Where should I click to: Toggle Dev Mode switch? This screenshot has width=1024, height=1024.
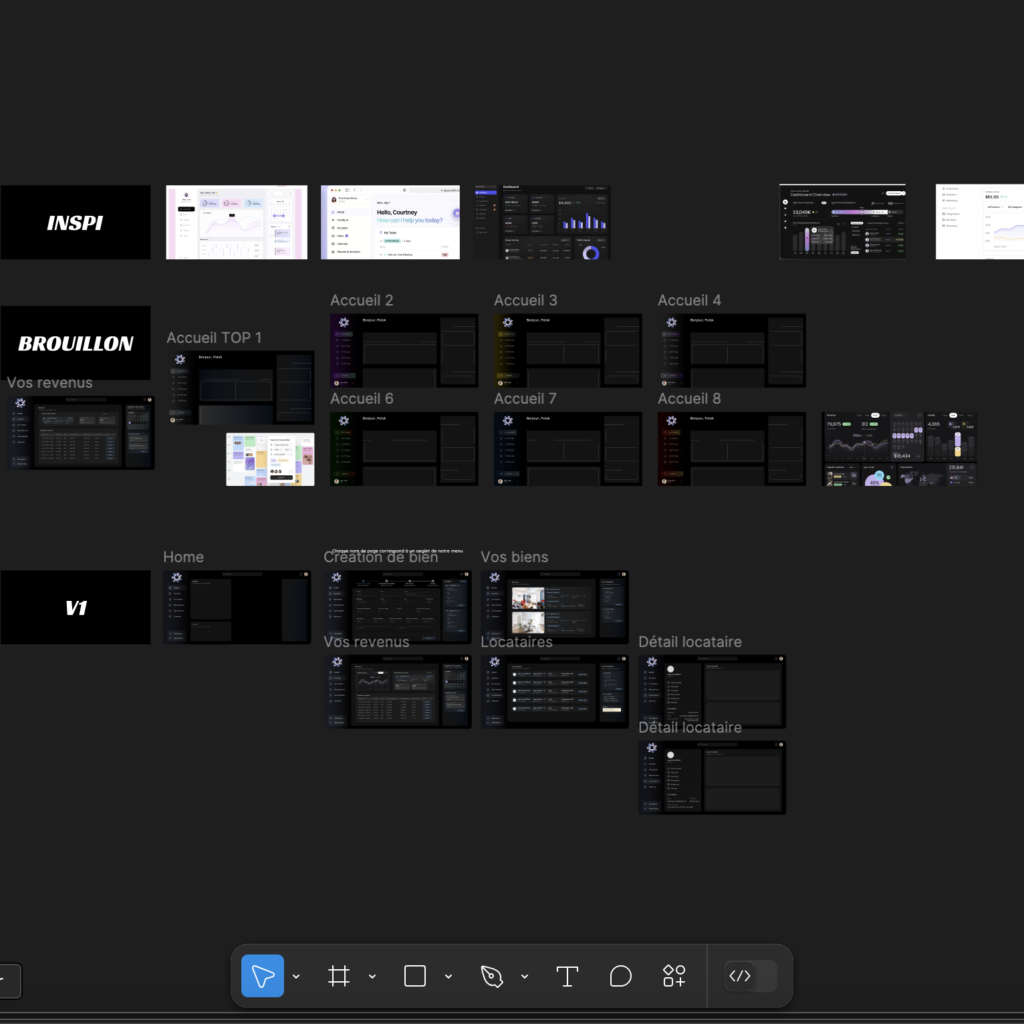tap(750, 976)
